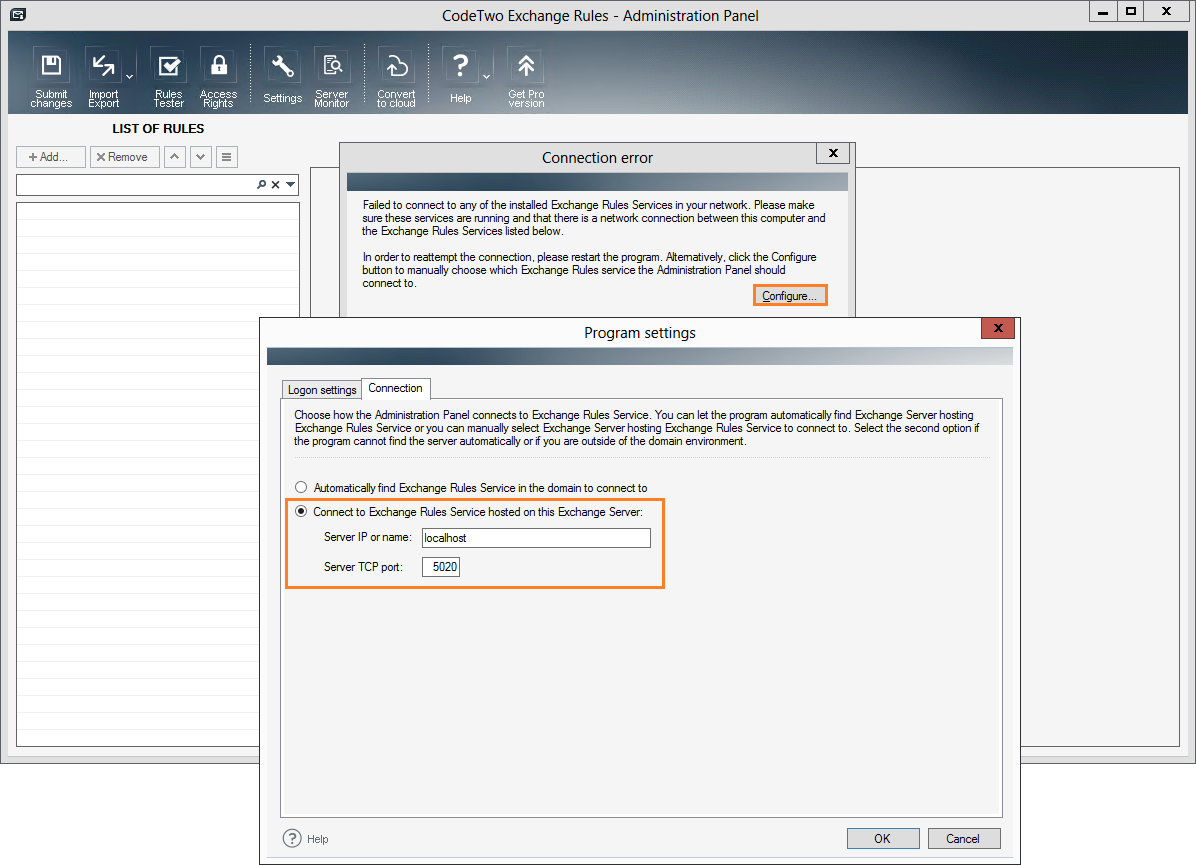
Task: Click the Convert to cloud icon
Action: point(396,77)
